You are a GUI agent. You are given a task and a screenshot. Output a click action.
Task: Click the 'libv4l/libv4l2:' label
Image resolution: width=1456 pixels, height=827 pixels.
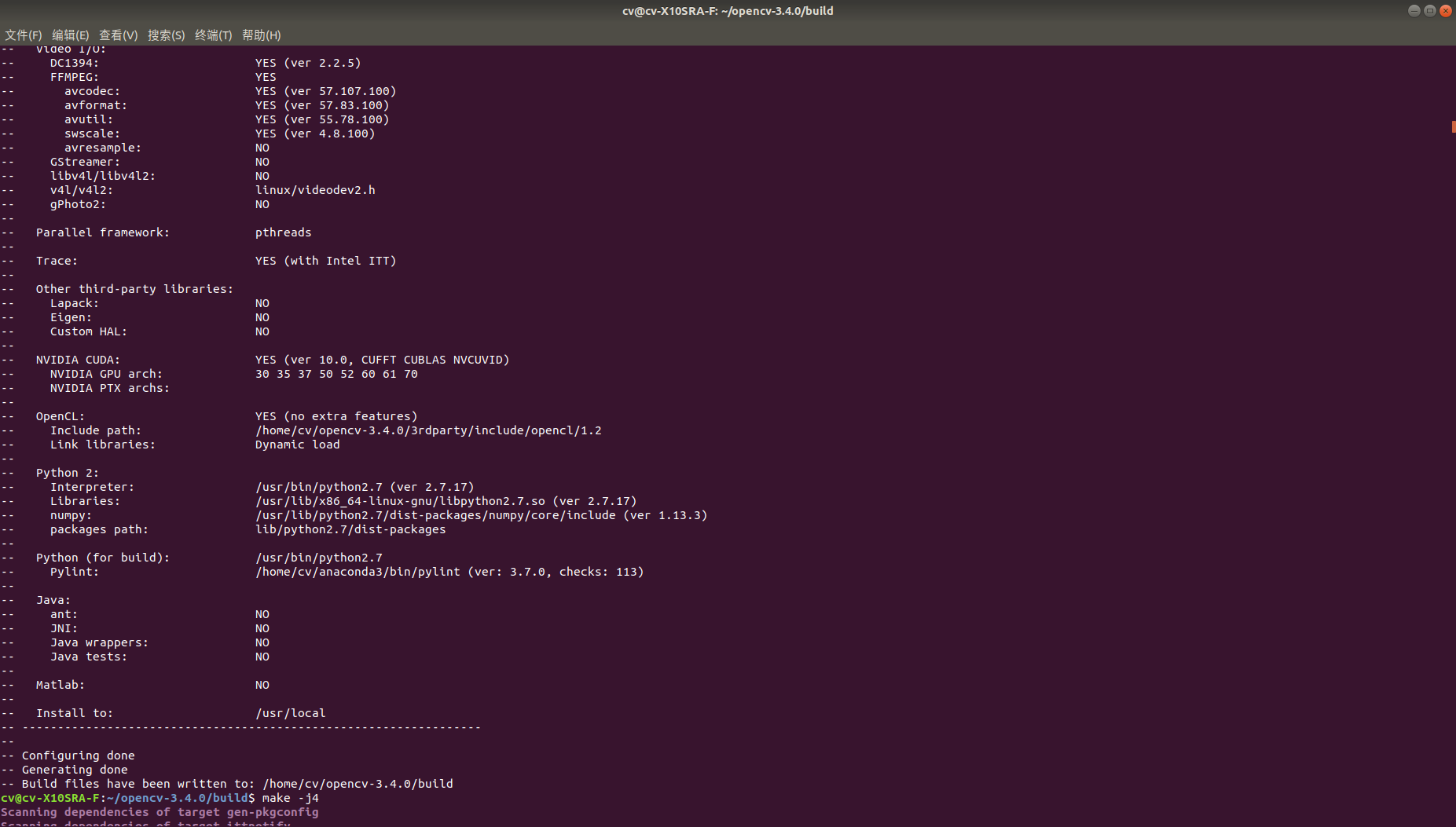click(x=103, y=176)
